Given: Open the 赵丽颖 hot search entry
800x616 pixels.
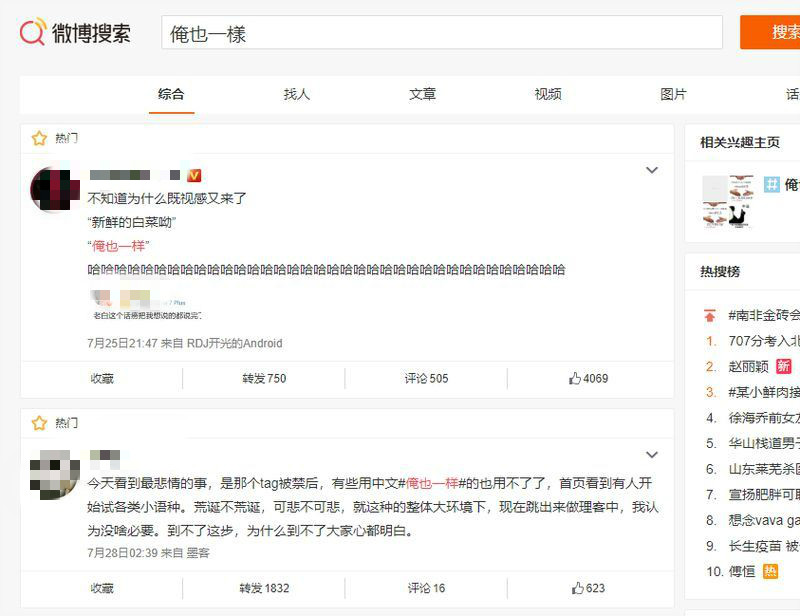Looking at the screenshot, I should pyautogui.click(x=749, y=367).
